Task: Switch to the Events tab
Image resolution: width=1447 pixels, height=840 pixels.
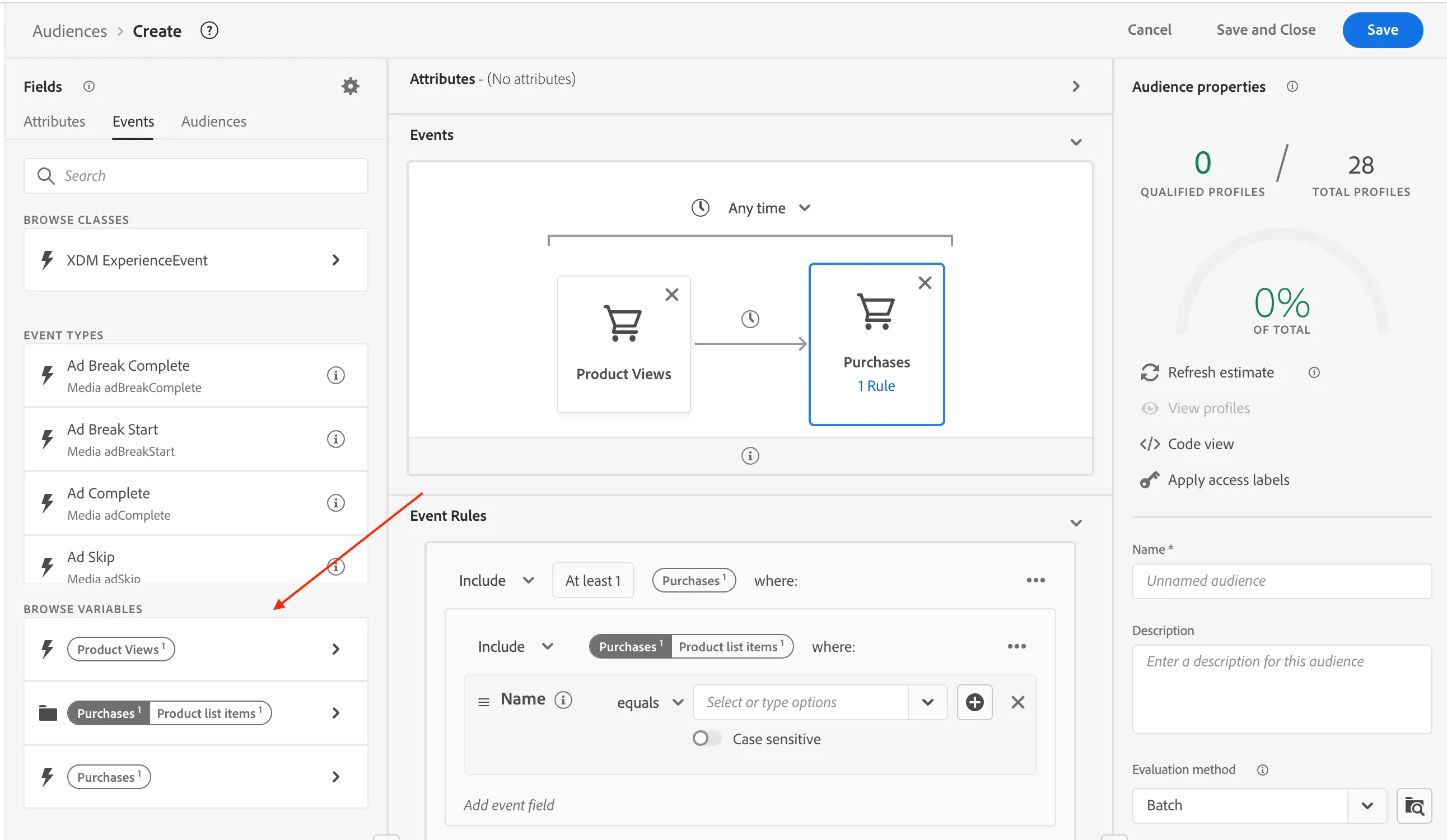Action: tap(133, 122)
